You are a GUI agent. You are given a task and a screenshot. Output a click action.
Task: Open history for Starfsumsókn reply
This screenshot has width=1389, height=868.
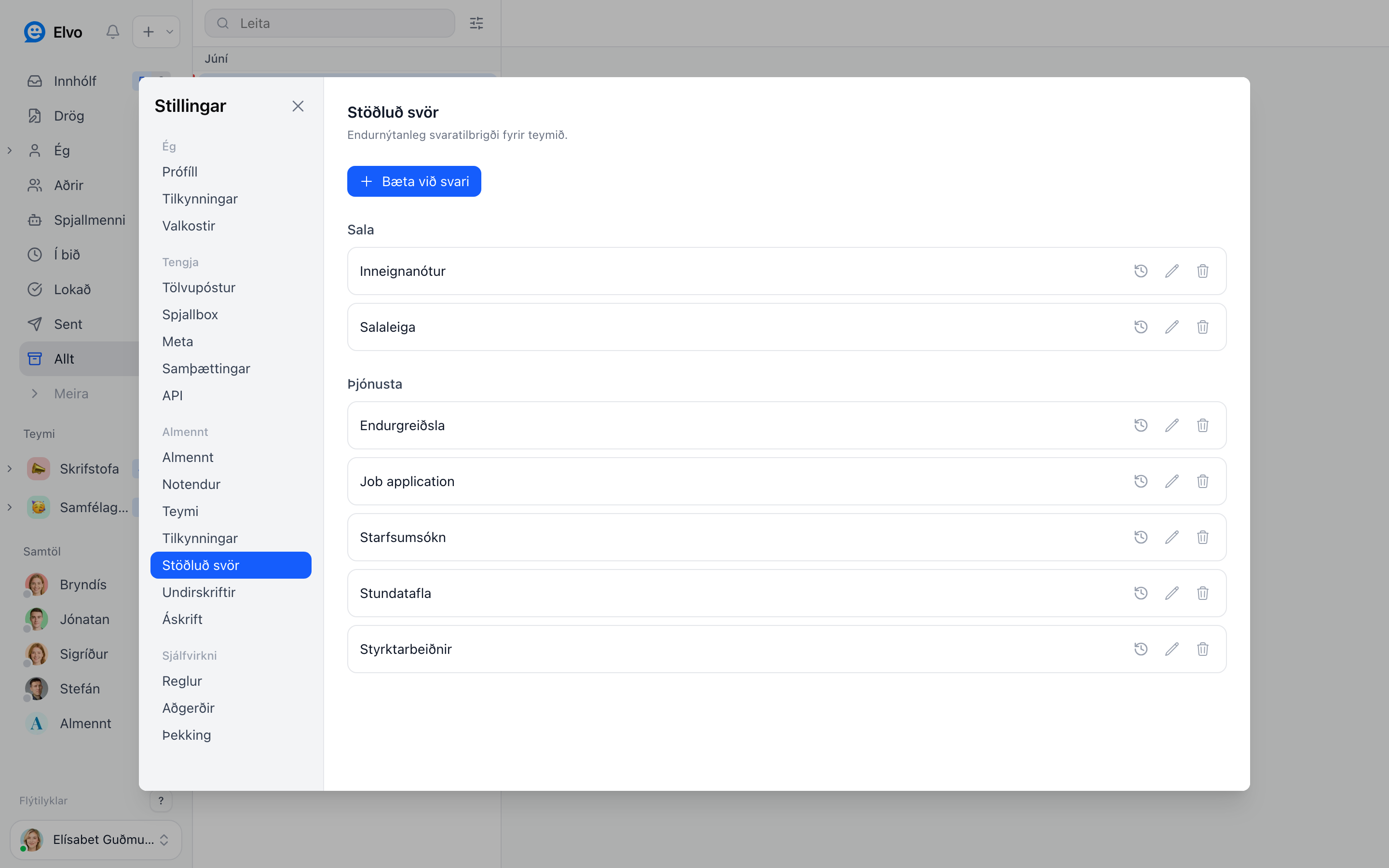(x=1141, y=537)
